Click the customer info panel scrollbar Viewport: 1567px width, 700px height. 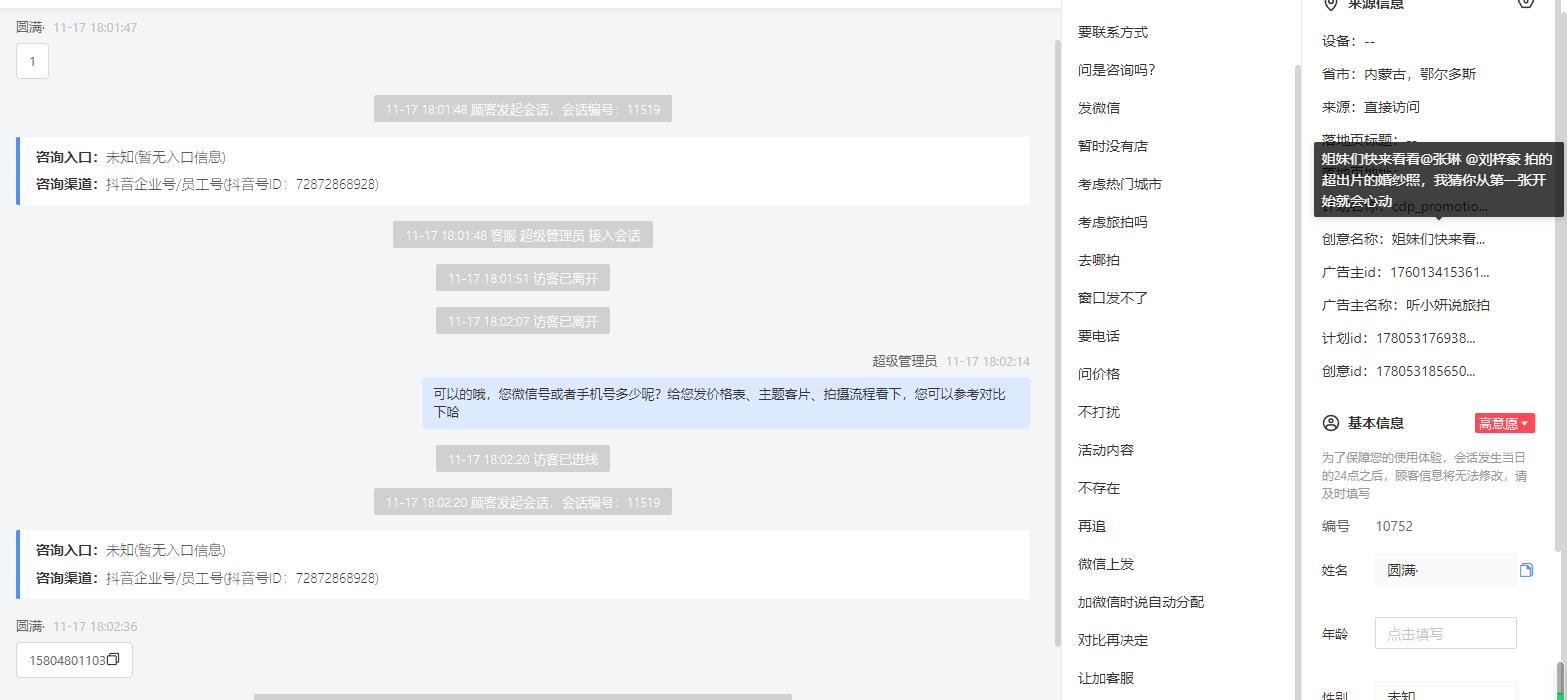(x=1558, y=275)
